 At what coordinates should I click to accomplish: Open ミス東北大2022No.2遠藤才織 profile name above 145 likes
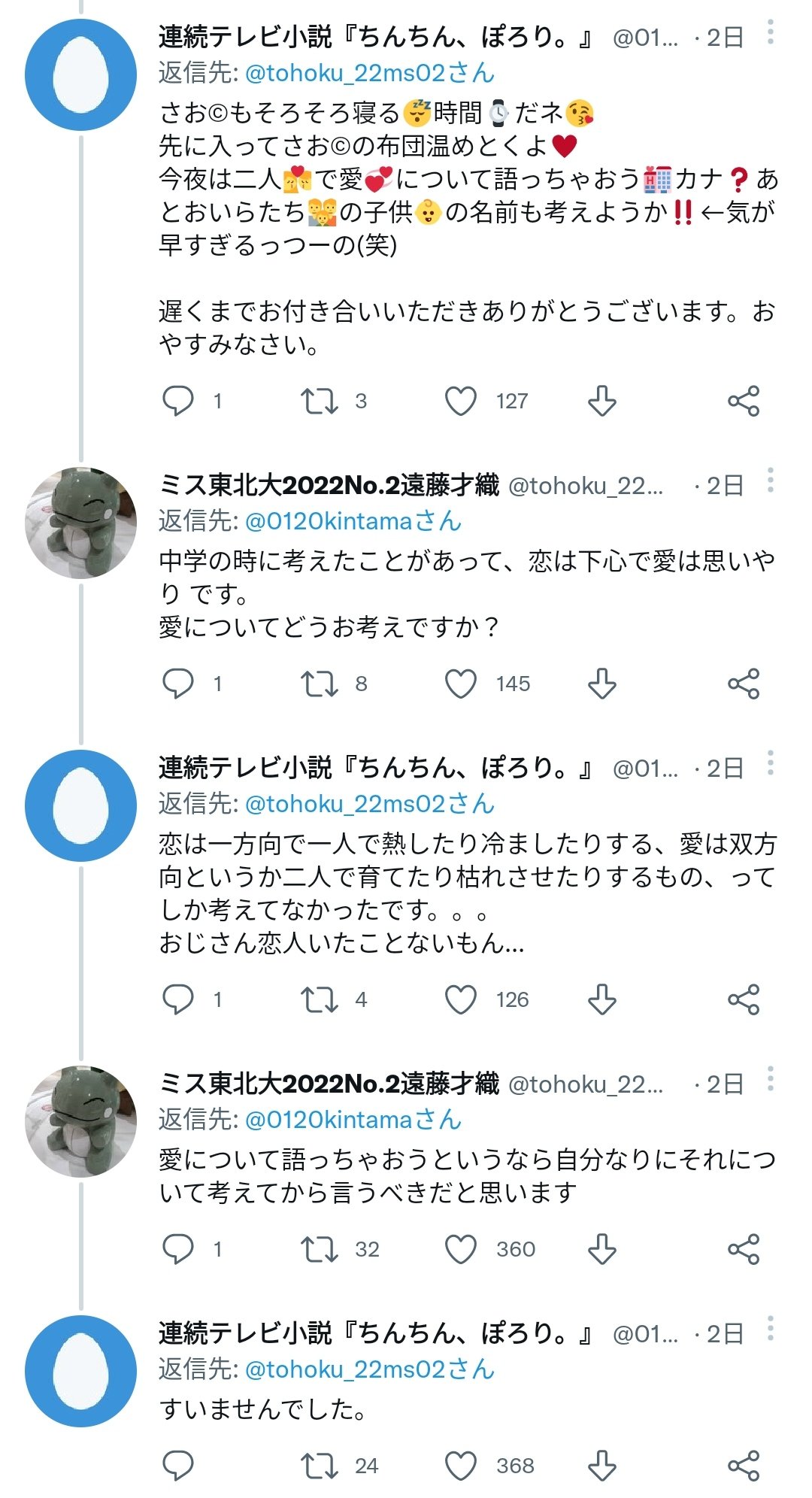(x=329, y=485)
